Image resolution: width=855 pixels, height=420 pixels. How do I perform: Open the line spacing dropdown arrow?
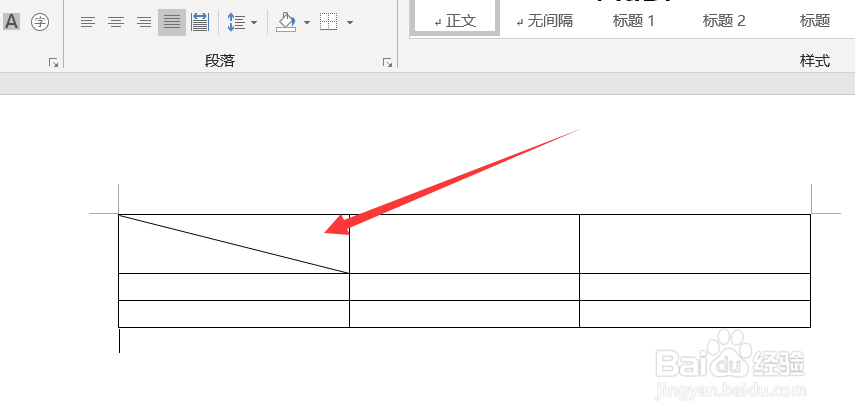point(254,23)
